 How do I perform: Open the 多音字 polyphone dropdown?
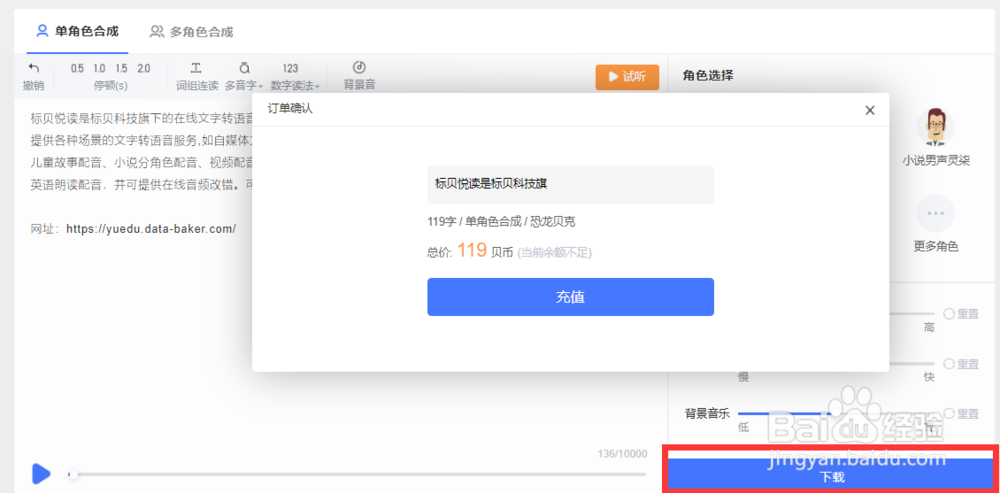tap(244, 85)
